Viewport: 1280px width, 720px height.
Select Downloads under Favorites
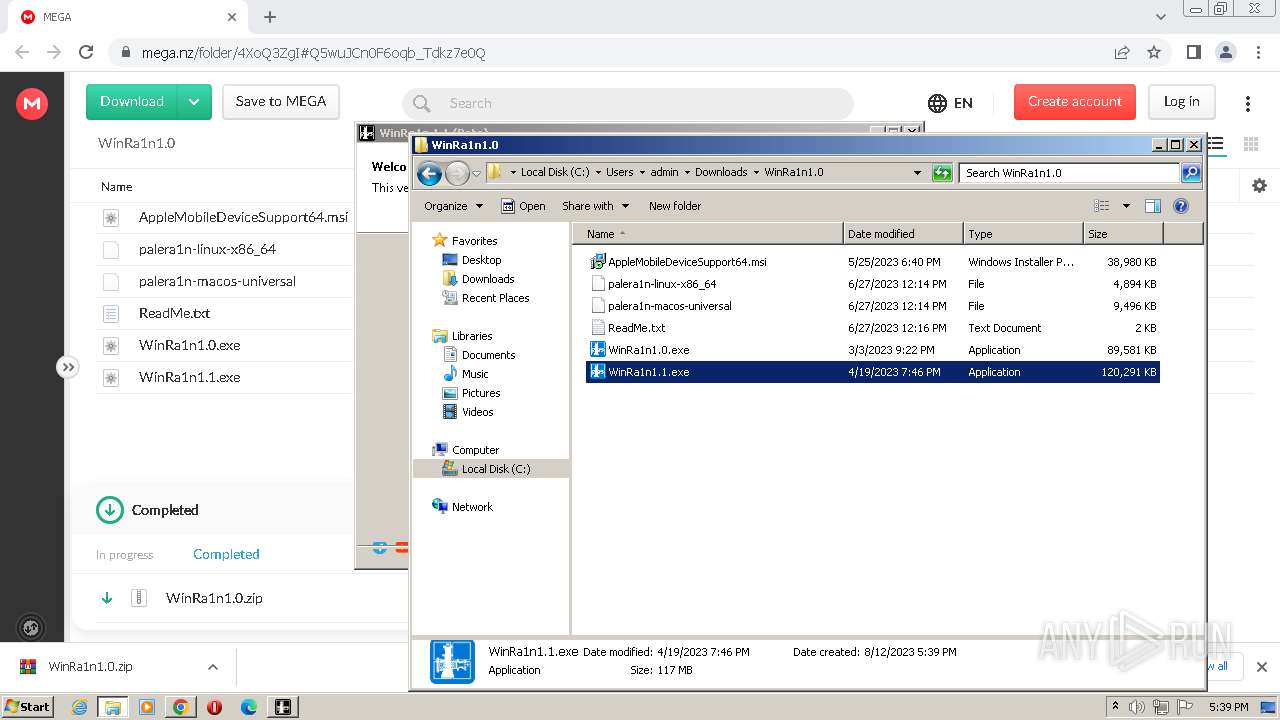click(x=488, y=279)
